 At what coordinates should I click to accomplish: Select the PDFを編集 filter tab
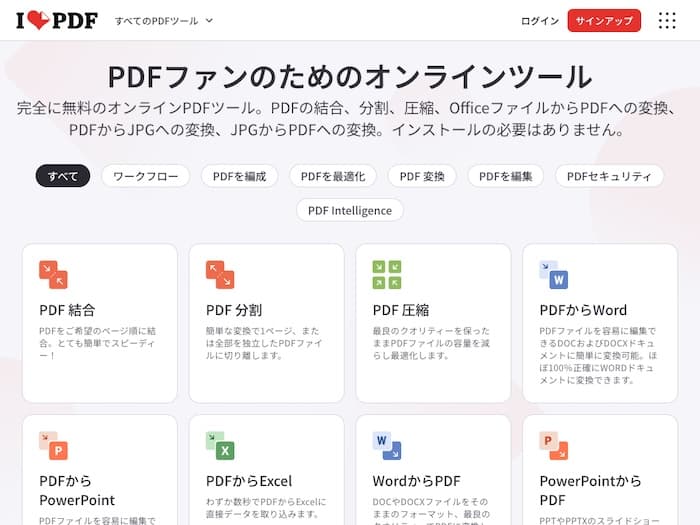pos(505,176)
